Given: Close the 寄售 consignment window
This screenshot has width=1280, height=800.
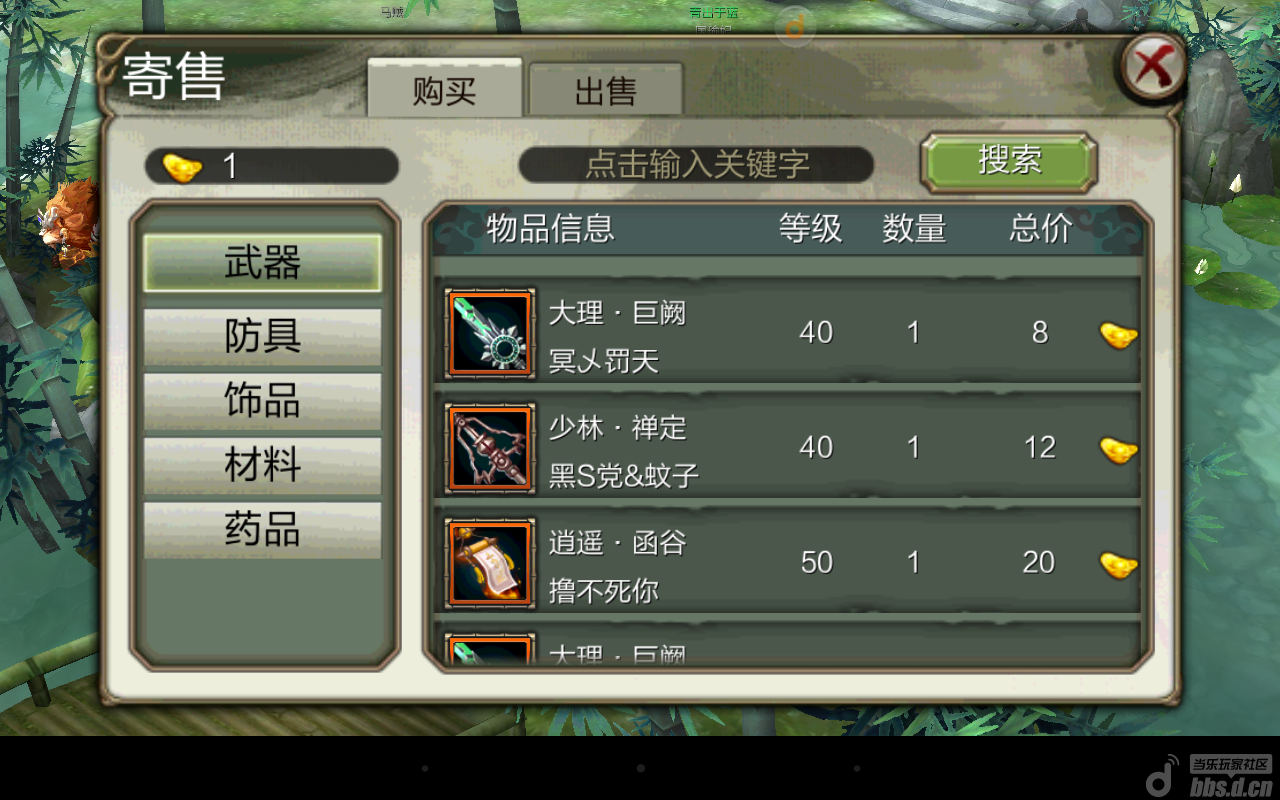Looking at the screenshot, I should tap(1153, 68).
